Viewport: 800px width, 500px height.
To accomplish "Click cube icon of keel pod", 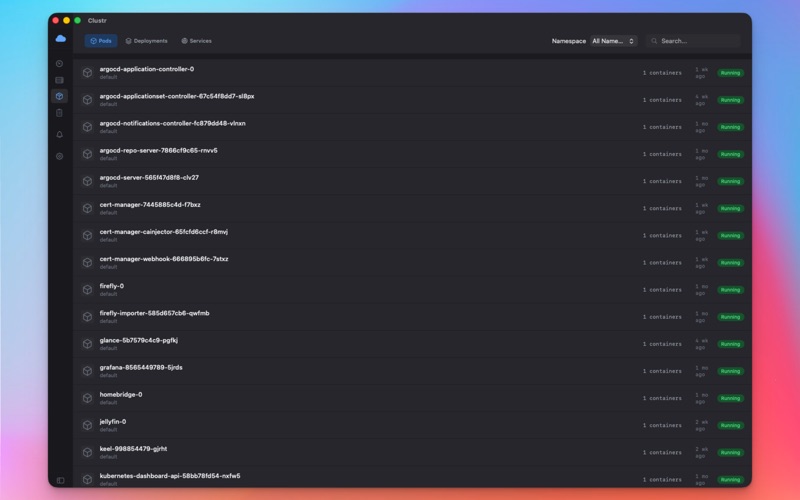I will point(87,452).
